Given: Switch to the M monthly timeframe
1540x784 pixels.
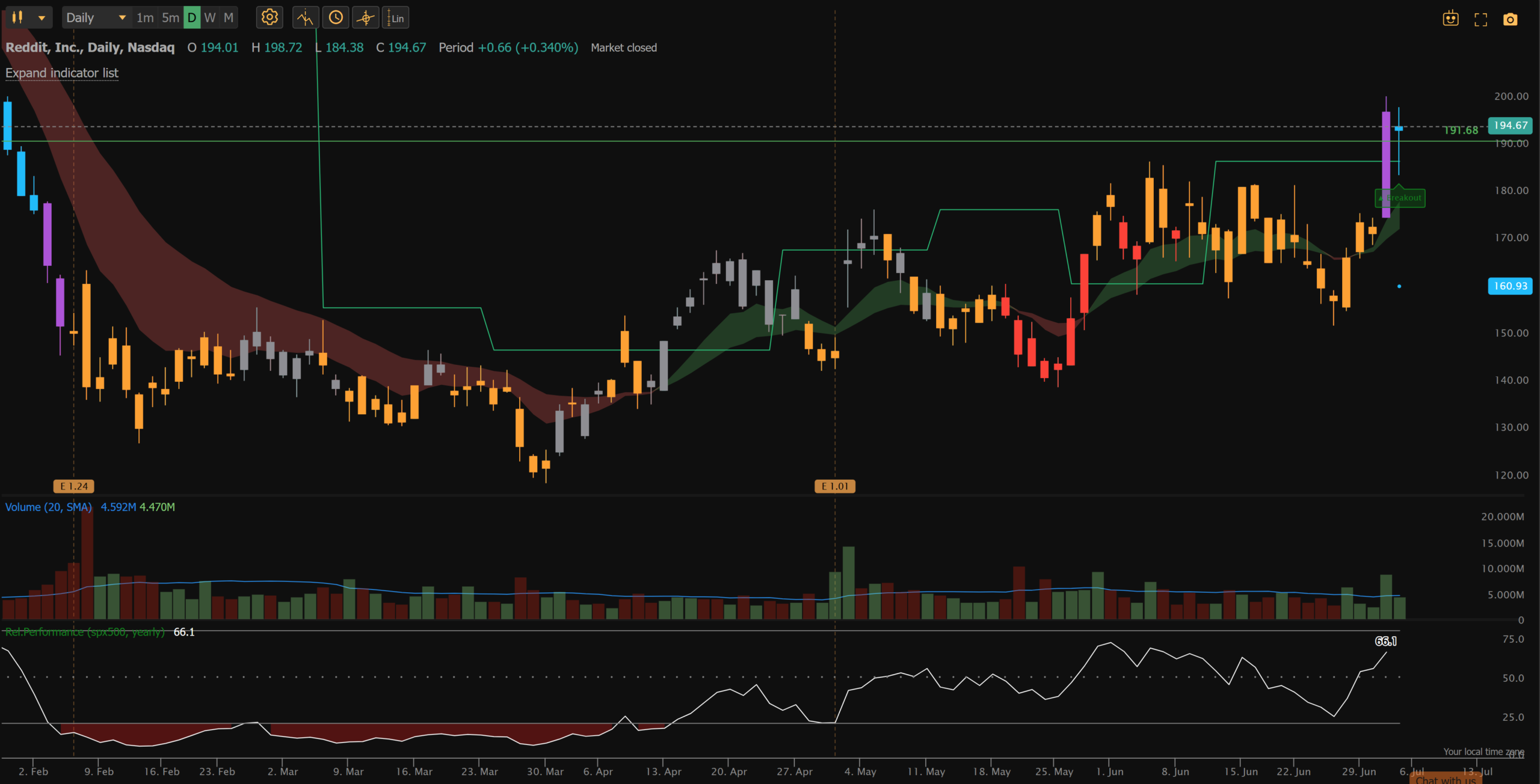Looking at the screenshot, I should [229, 17].
